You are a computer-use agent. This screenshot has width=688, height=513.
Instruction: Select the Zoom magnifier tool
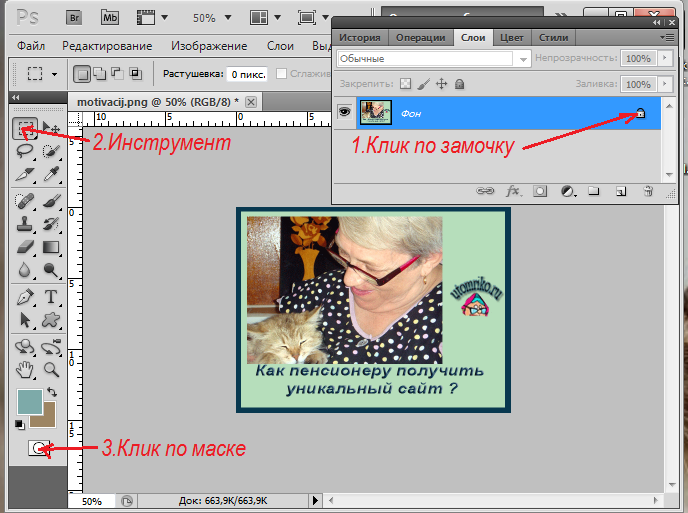pyautogui.click(x=50, y=369)
